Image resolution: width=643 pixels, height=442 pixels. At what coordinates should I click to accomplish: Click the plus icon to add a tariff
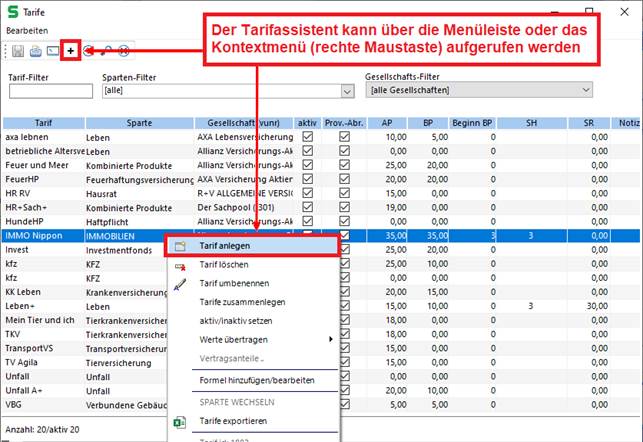click(70, 49)
